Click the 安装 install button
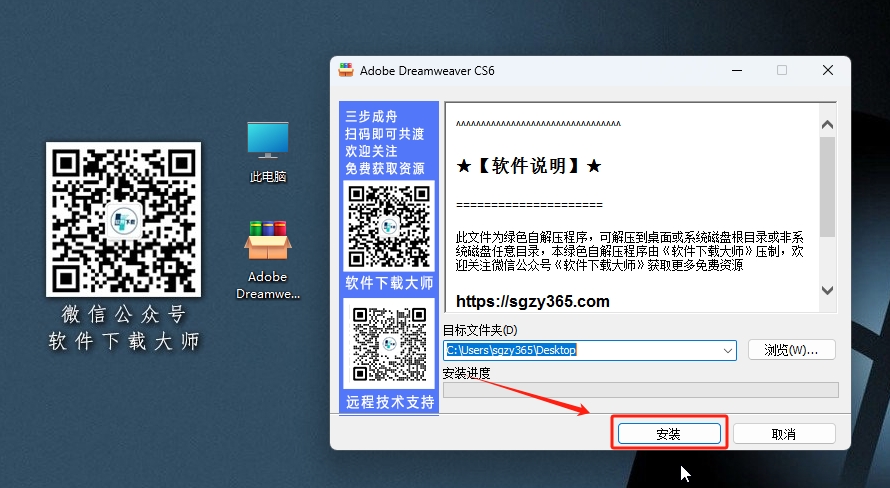The image size is (890, 488). click(x=669, y=434)
